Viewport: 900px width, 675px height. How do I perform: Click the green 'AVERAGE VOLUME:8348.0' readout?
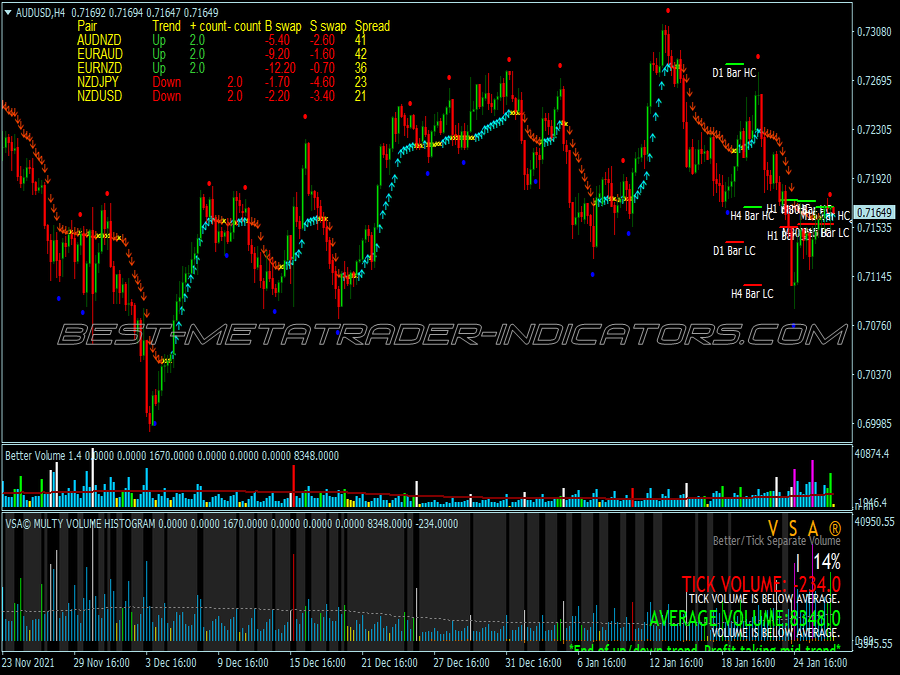coord(745,618)
